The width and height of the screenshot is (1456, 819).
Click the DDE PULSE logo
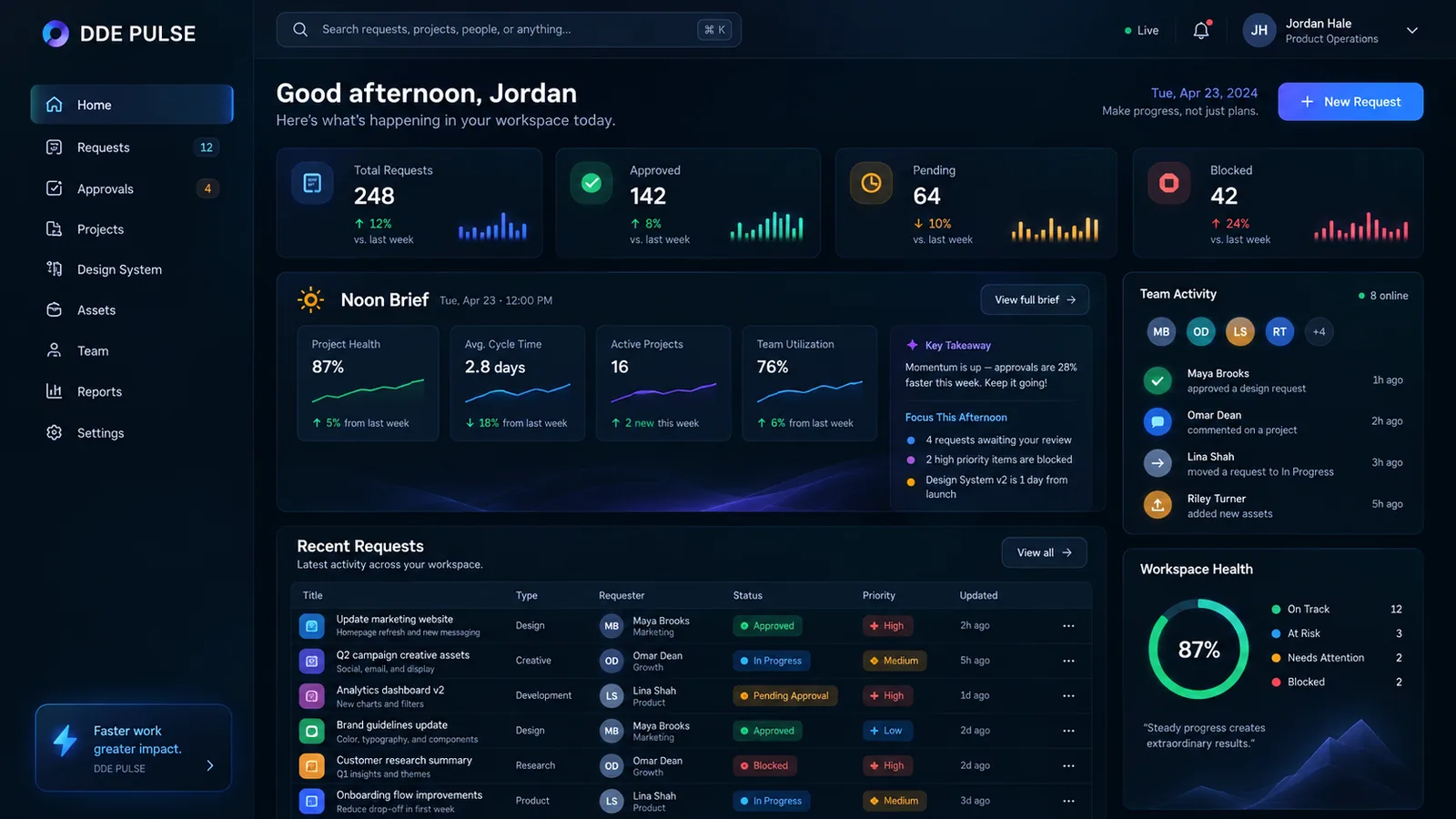[118, 34]
